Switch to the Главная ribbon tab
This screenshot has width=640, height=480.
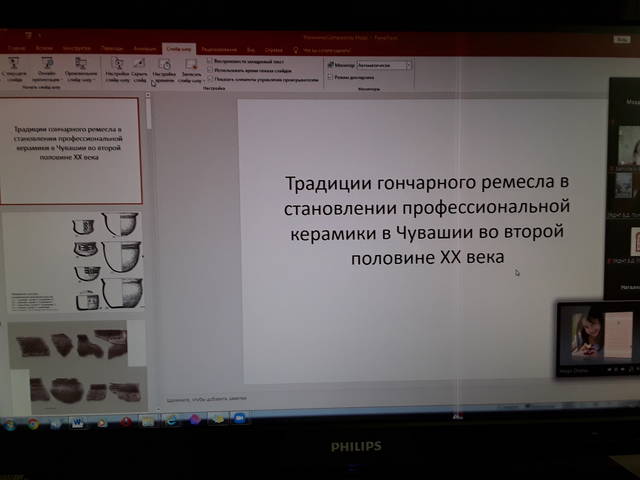click(17, 48)
